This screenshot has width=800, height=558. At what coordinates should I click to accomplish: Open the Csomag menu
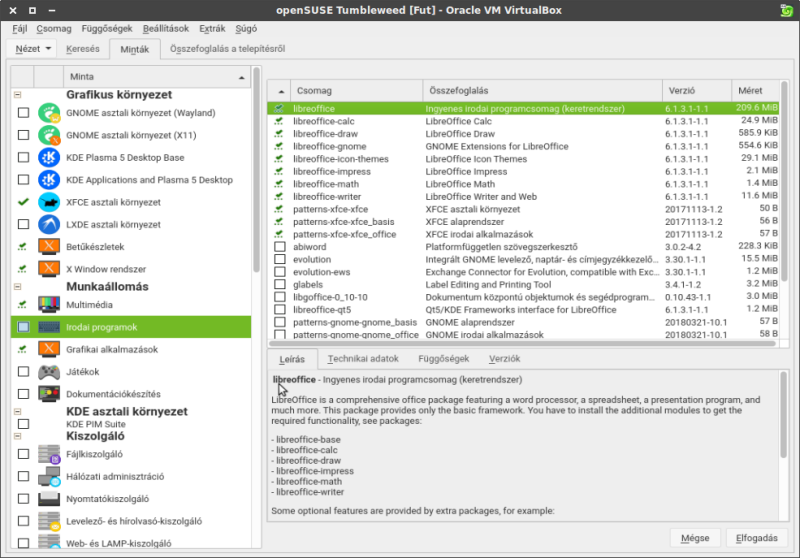coord(54,29)
